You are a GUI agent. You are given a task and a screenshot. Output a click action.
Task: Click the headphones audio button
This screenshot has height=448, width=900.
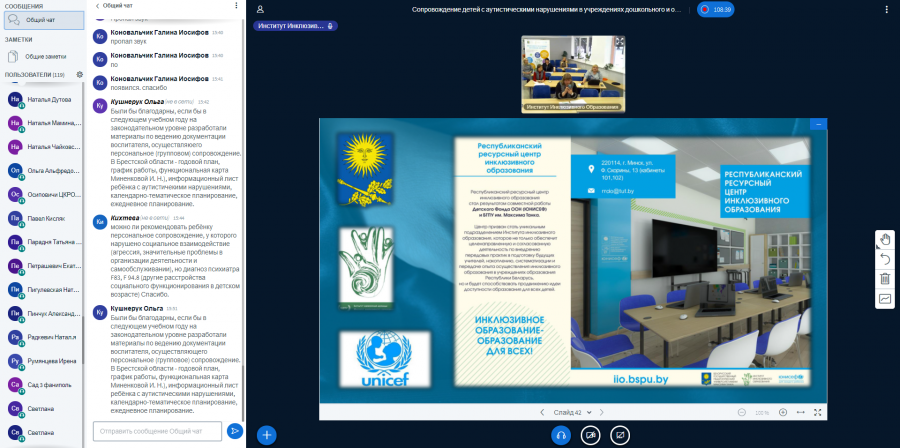tap(561, 435)
